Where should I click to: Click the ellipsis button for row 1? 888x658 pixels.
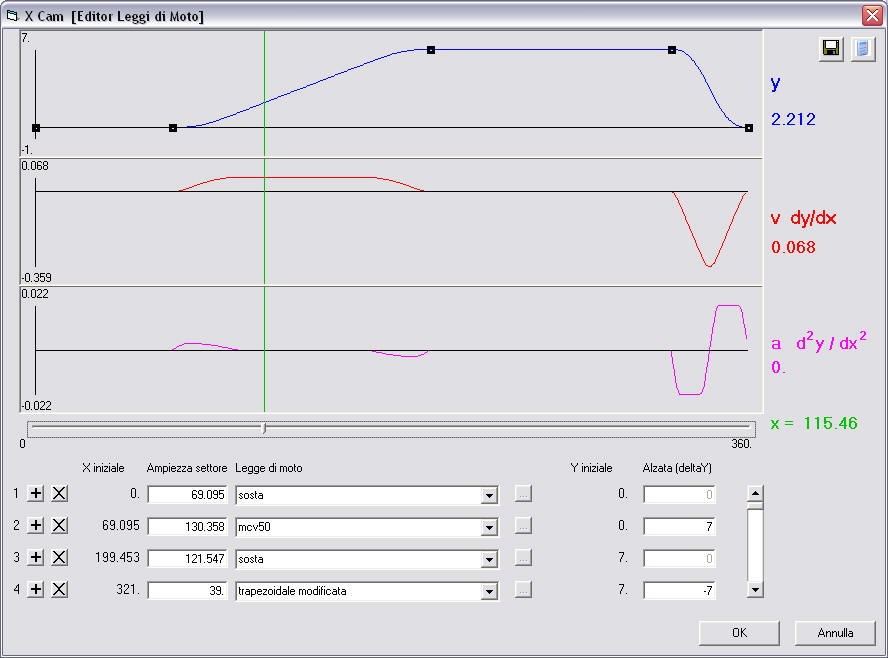click(x=523, y=494)
